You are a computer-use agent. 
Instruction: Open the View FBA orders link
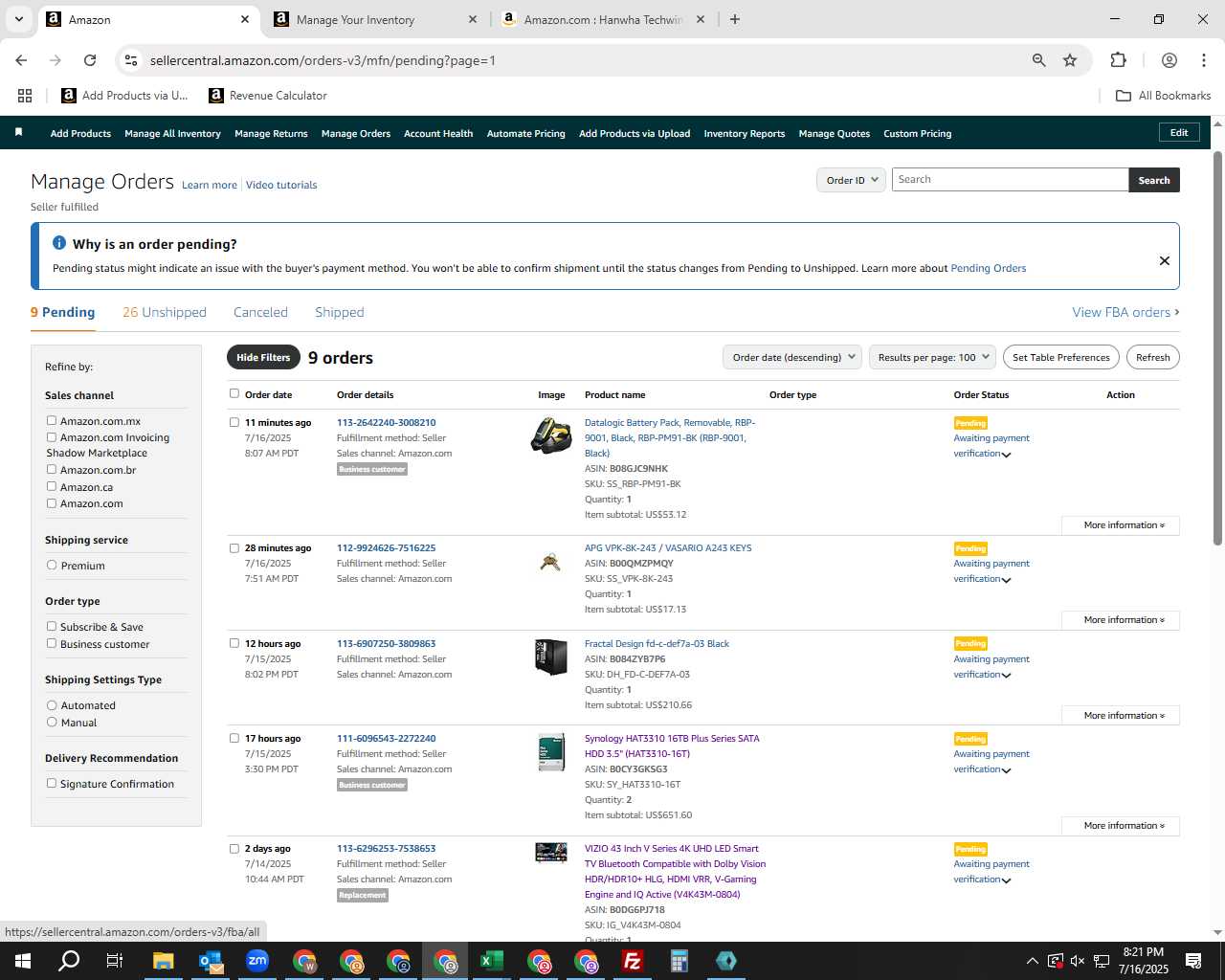click(1125, 312)
